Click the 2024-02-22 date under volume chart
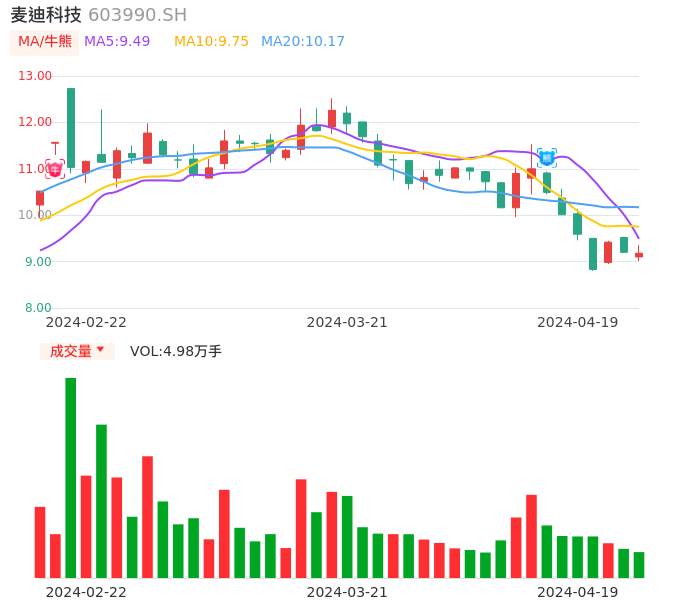686x606 pixels. [86, 592]
